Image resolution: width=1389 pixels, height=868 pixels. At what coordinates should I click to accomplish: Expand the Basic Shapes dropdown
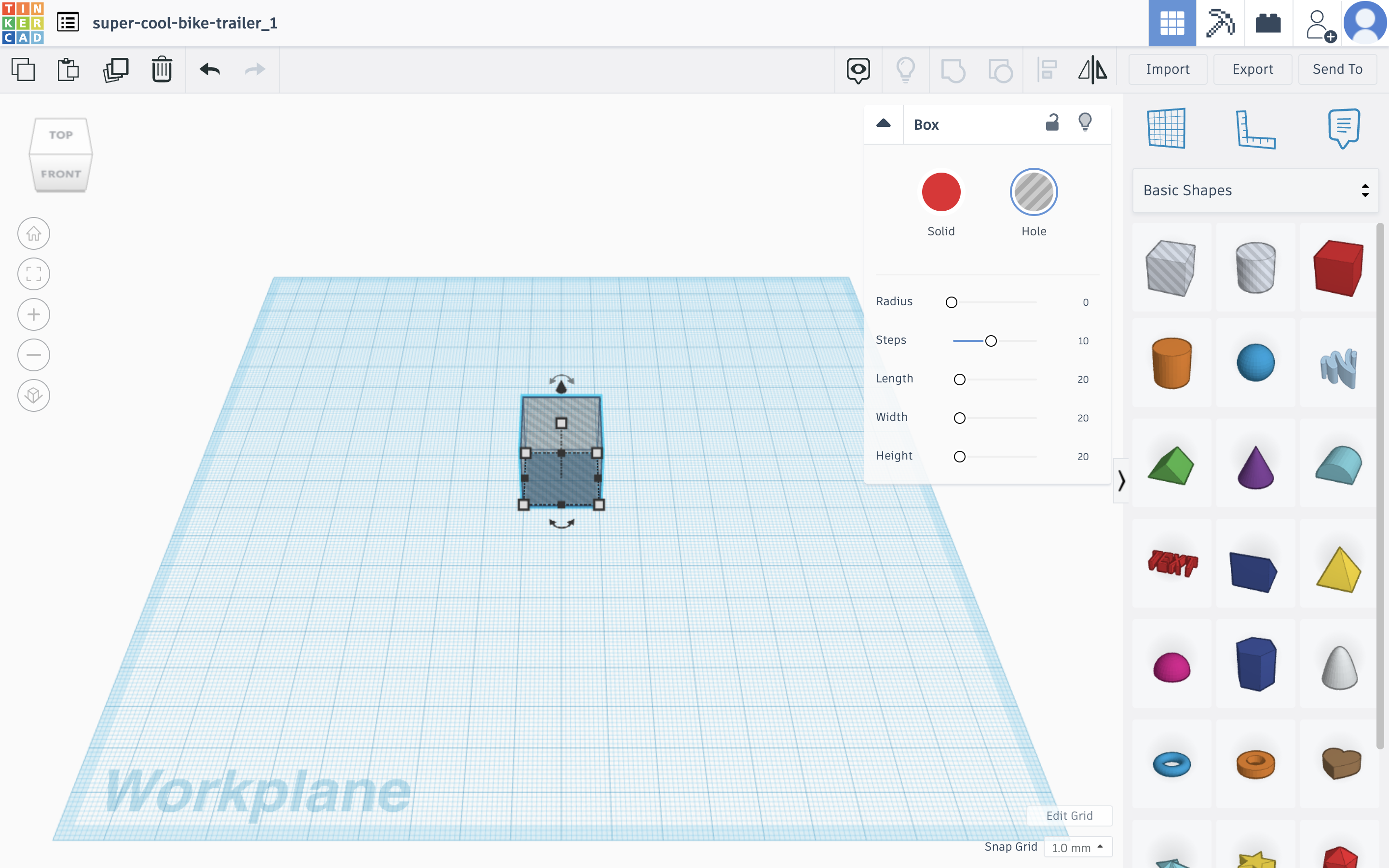[x=1365, y=190]
